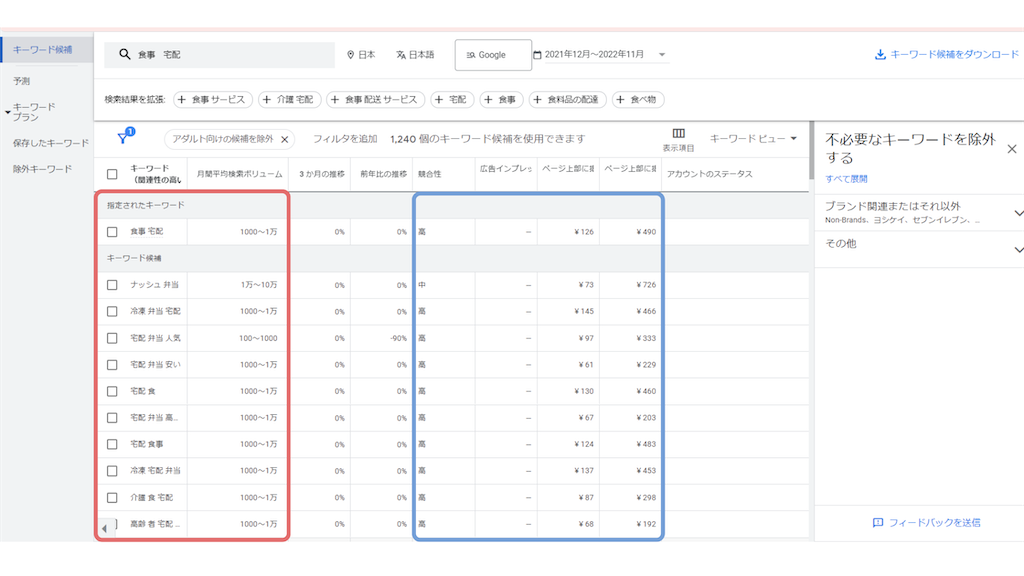Click the keyword 介護 食 宅配
The height and width of the screenshot is (576, 1024).
point(152,498)
